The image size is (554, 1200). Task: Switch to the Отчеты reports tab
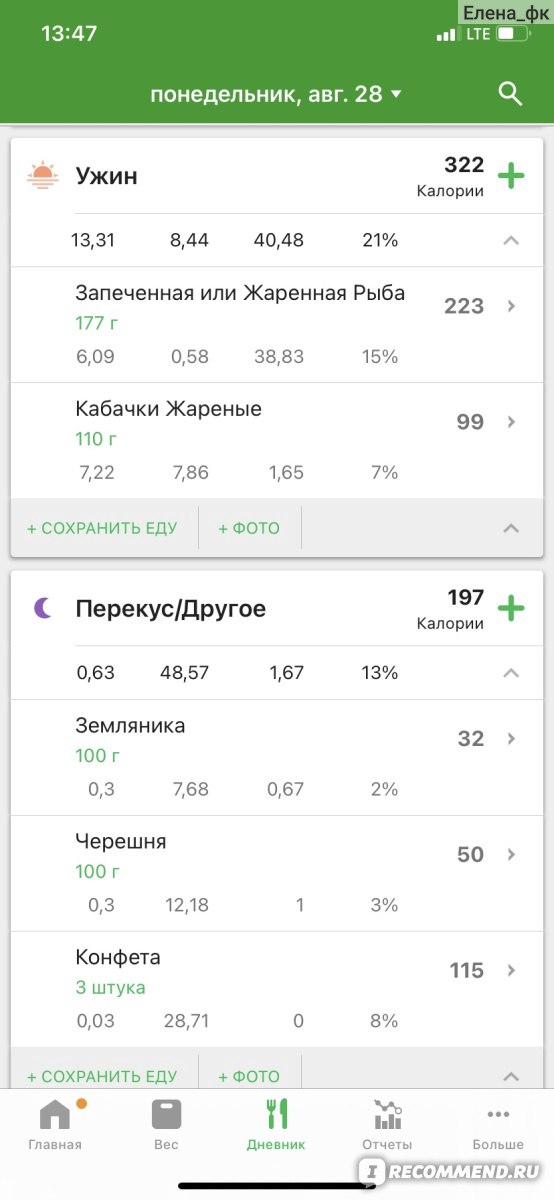(387, 1126)
